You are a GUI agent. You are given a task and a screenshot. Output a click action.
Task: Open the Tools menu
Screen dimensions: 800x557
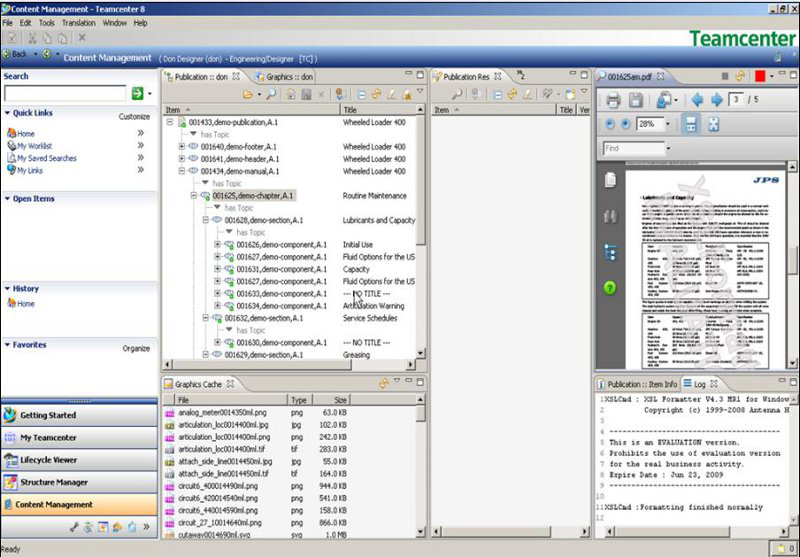(x=46, y=23)
